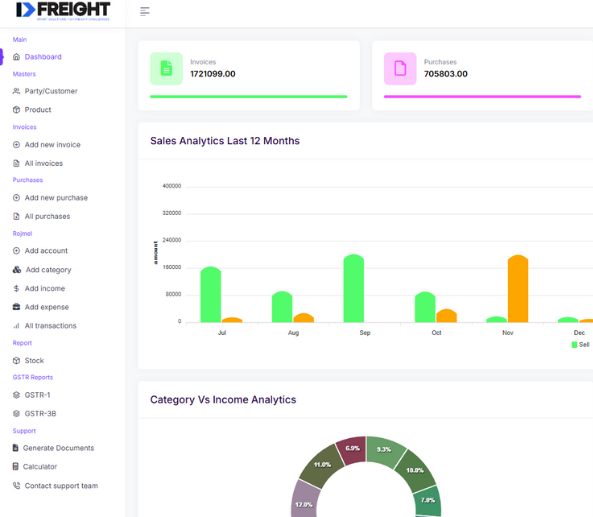The width and height of the screenshot is (593, 517).
Task: Go to the Product page
Action: tap(38, 110)
